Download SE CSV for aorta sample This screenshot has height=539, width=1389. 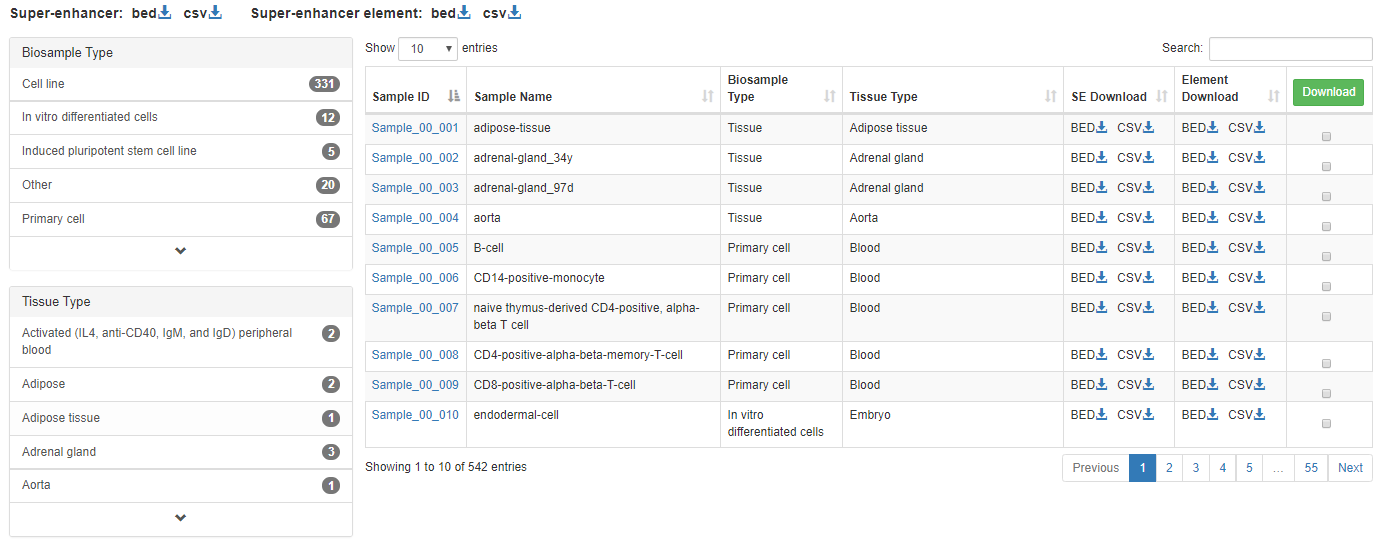(1136, 218)
